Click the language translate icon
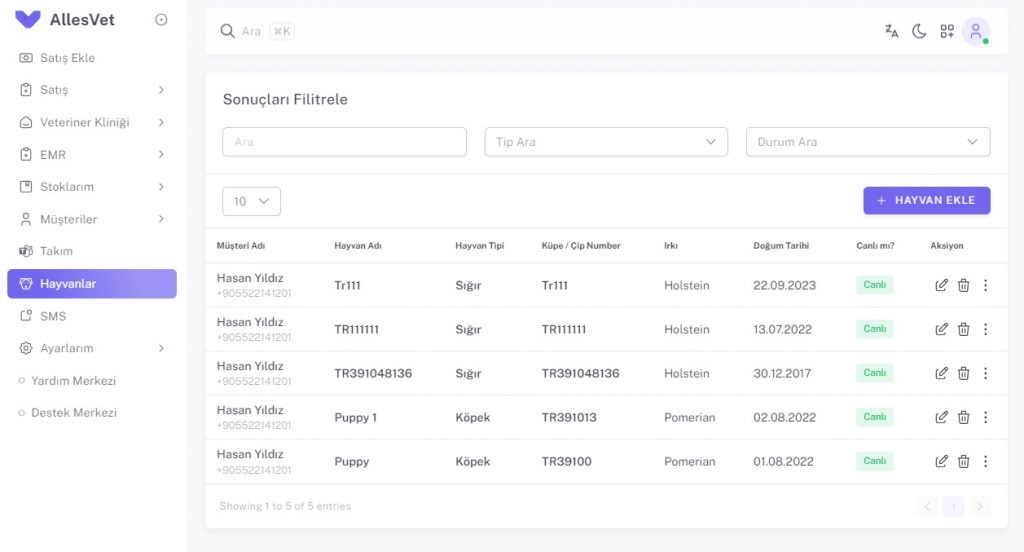Screen dimensions: 1024x552 tap(891, 31)
